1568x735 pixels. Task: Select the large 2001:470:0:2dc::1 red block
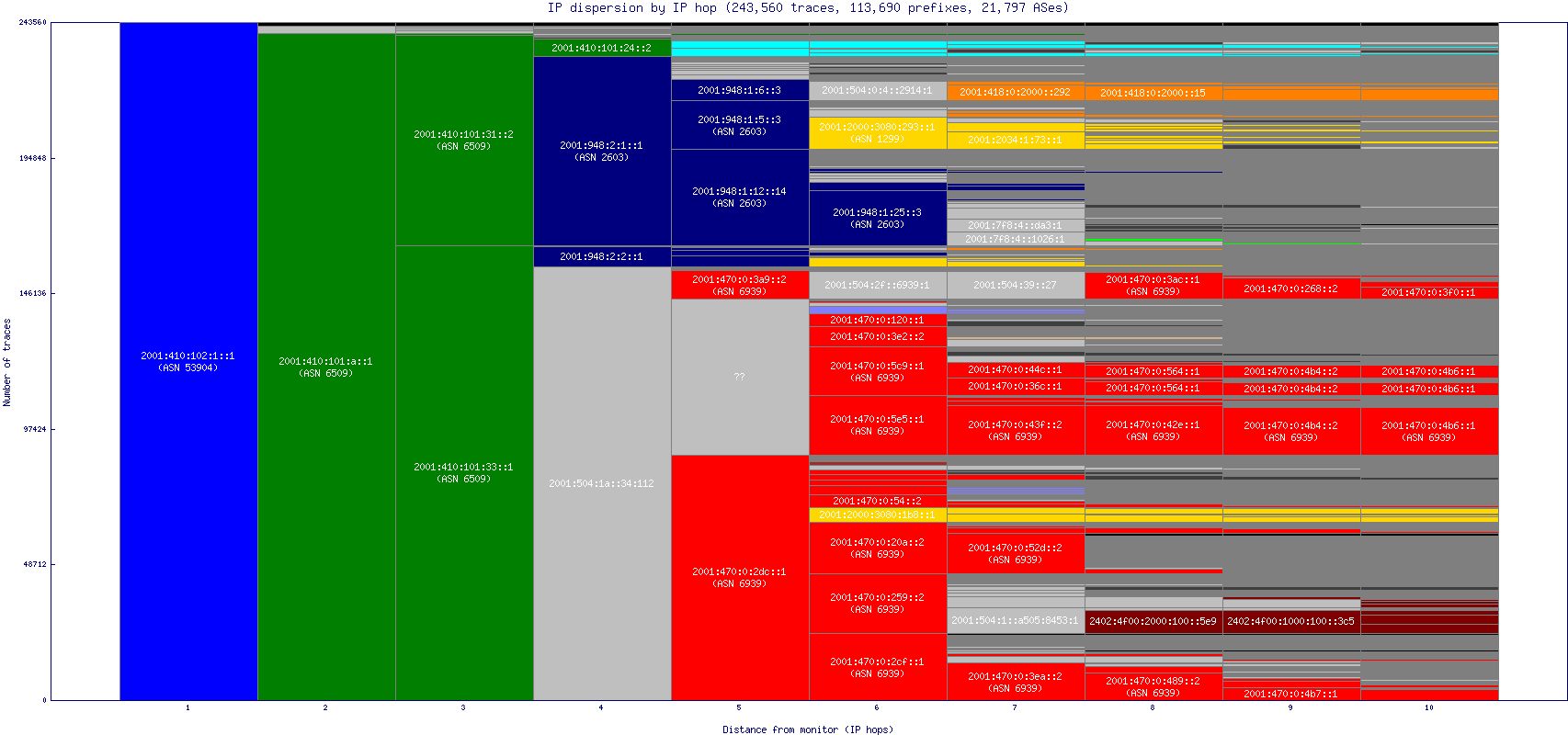[x=740, y=577]
